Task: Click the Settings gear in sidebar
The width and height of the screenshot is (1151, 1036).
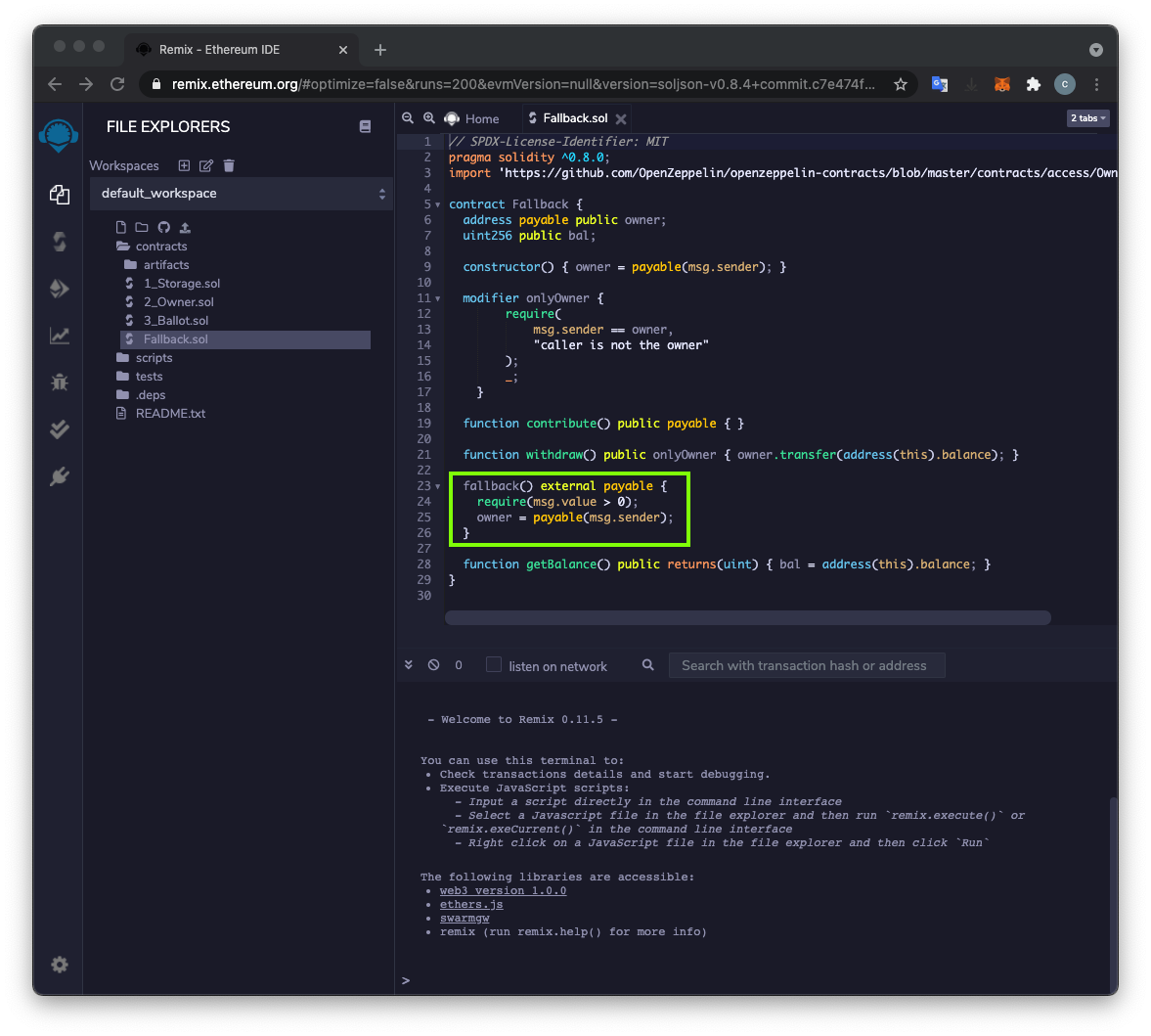Action: pyautogui.click(x=60, y=965)
